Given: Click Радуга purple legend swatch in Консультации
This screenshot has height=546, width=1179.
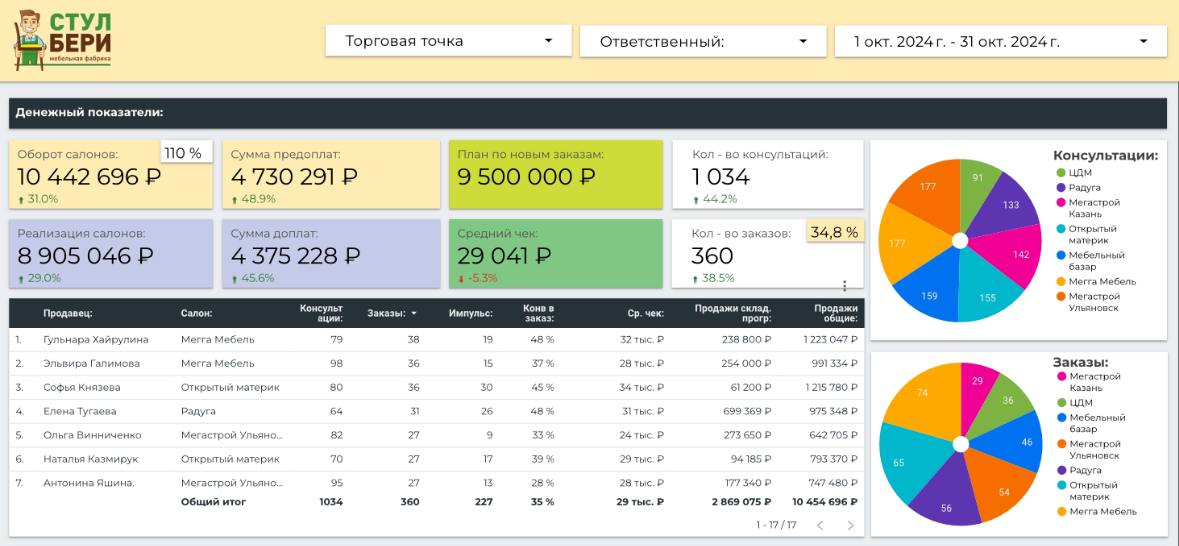Looking at the screenshot, I should pos(1060,187).
